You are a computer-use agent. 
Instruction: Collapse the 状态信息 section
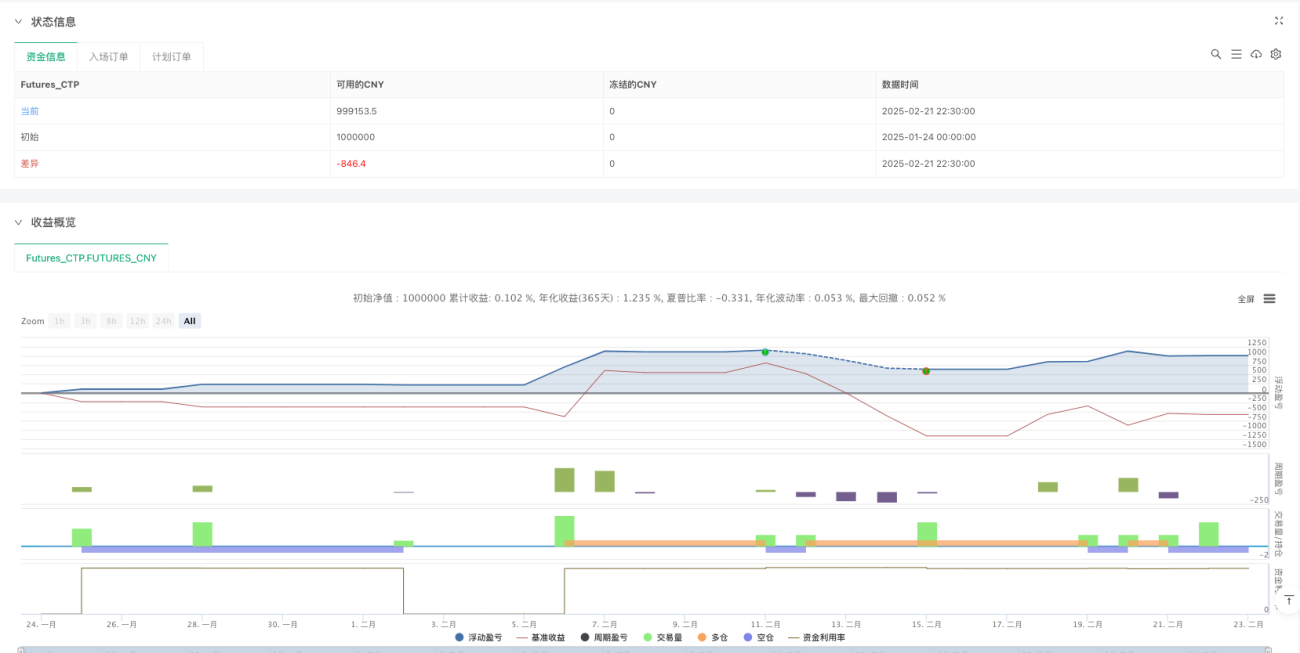coord(18,21)
